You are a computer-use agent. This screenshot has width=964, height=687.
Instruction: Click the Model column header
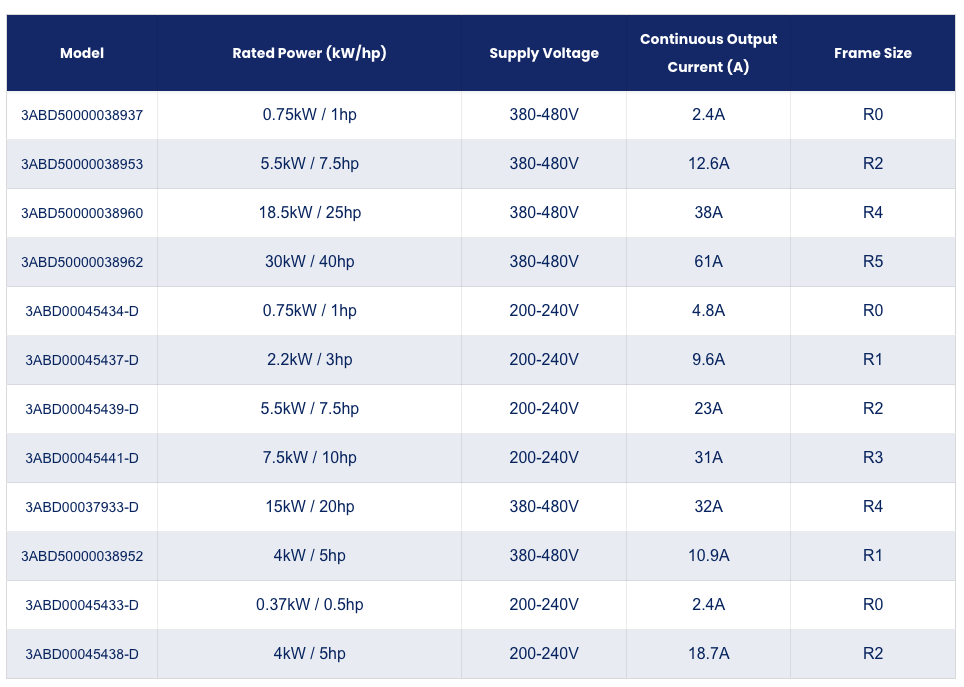[82, 53]
